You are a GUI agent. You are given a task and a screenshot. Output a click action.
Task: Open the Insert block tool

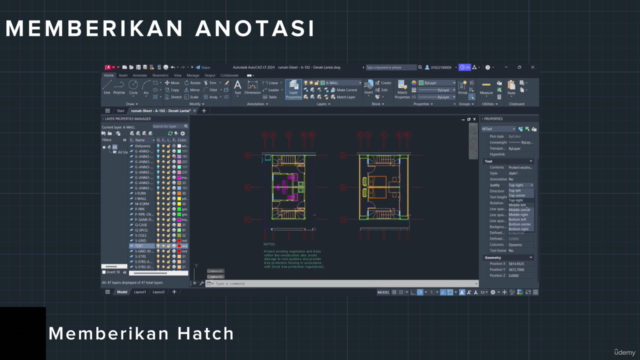tap(369, 87)
